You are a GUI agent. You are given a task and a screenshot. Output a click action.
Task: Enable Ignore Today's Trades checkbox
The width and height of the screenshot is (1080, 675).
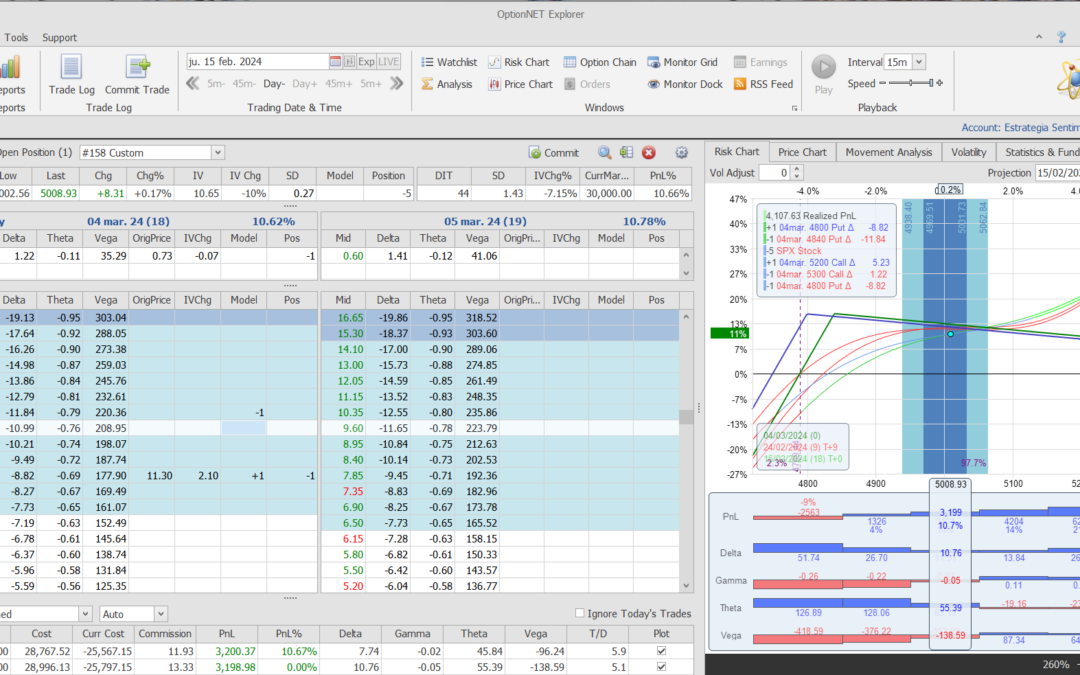pyautogui.click(x=581, y=613)
